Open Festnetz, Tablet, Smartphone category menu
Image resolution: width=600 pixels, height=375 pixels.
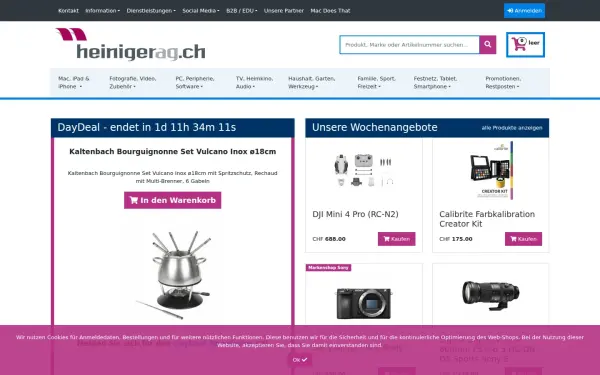click(435, 82)
